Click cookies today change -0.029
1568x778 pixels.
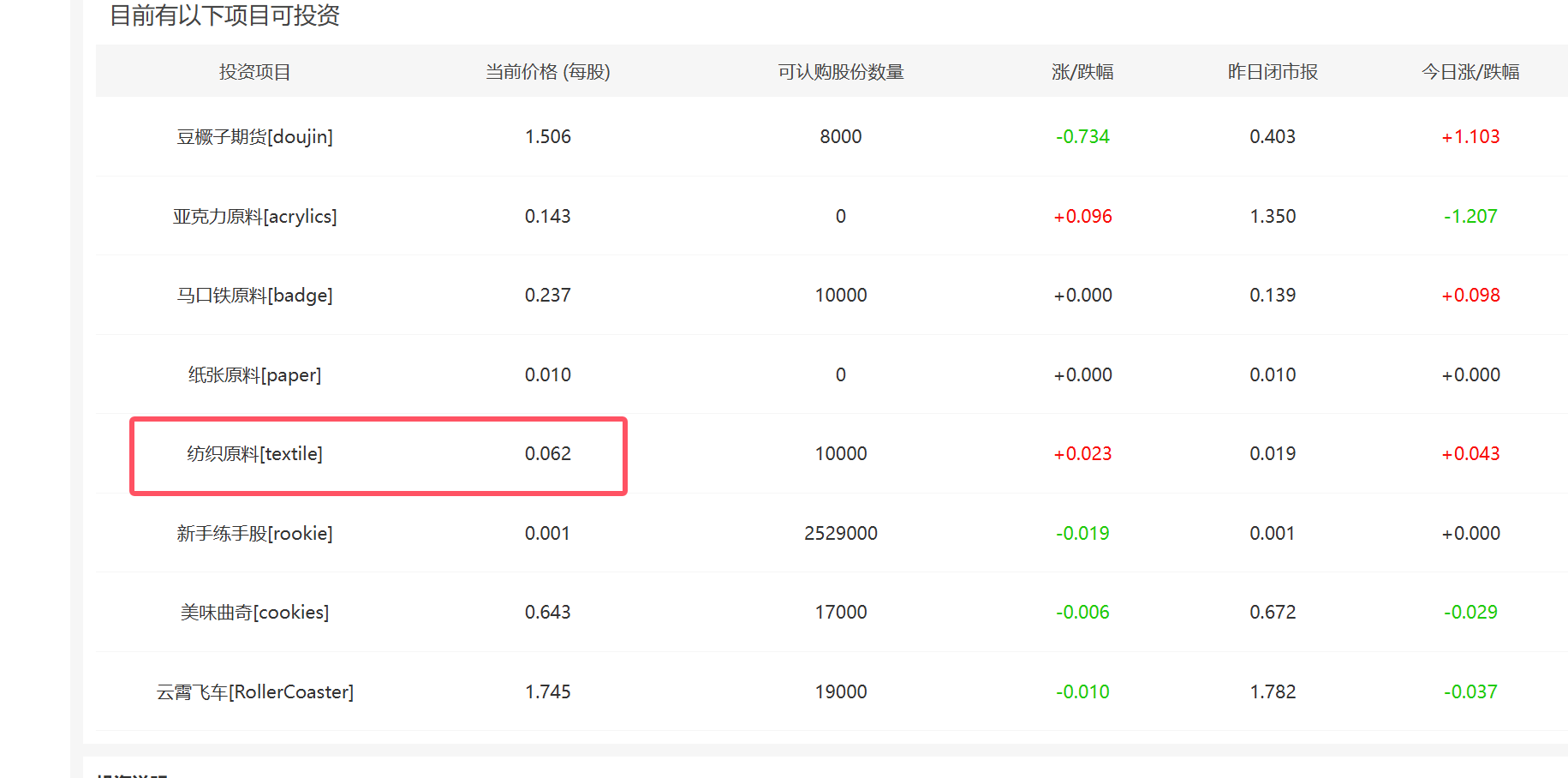click(1470, 613)
